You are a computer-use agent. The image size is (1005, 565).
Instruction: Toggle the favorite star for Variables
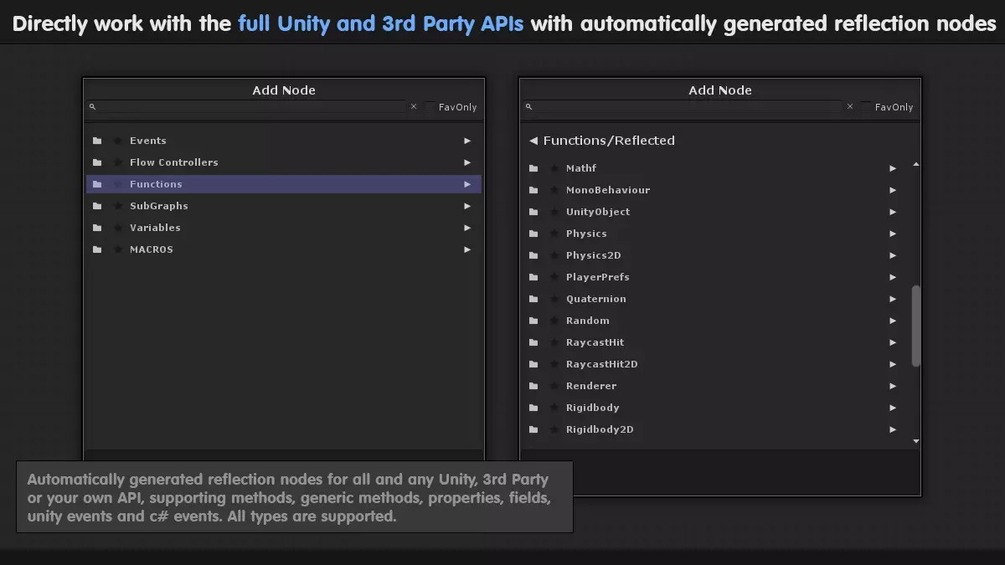tap(117, 228)
